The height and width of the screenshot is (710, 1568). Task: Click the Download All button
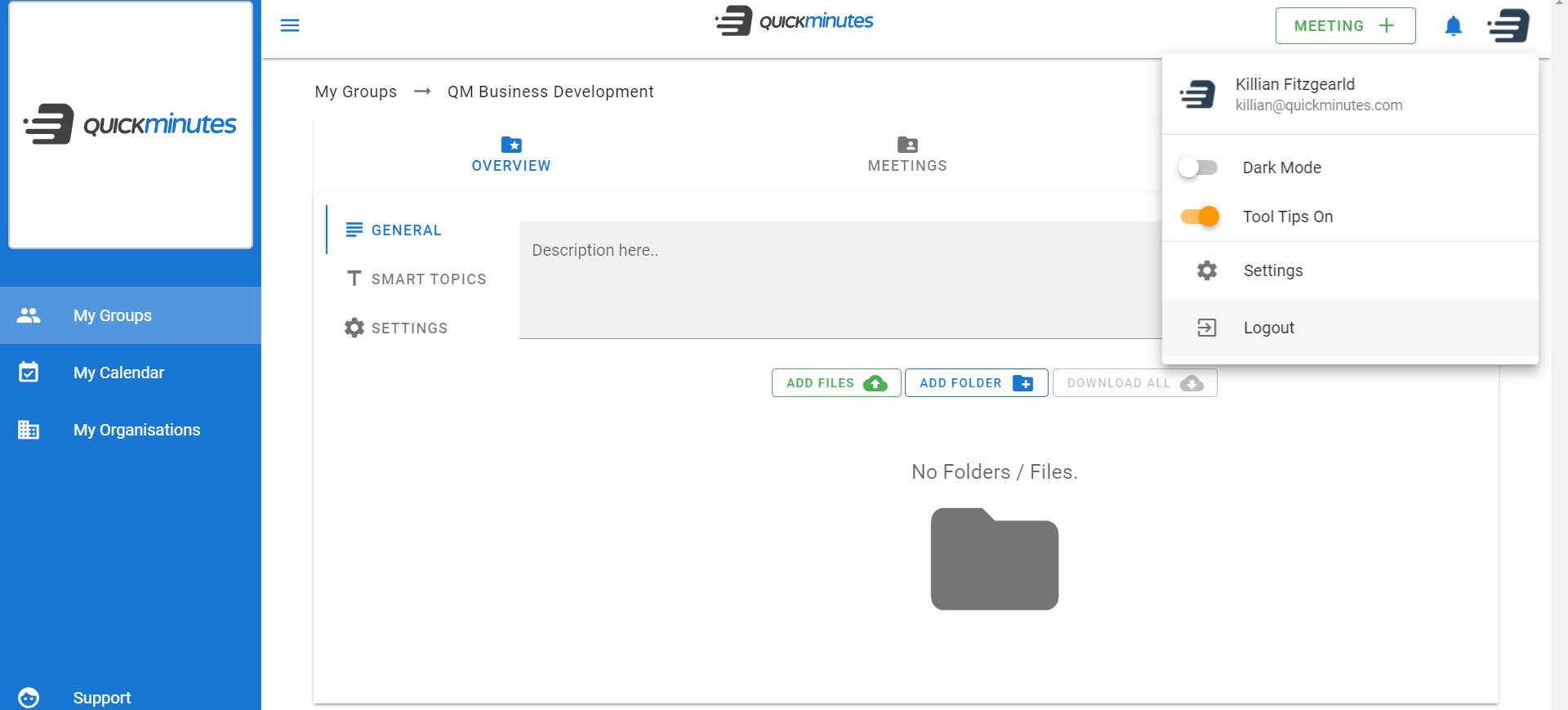point(1134,383)
